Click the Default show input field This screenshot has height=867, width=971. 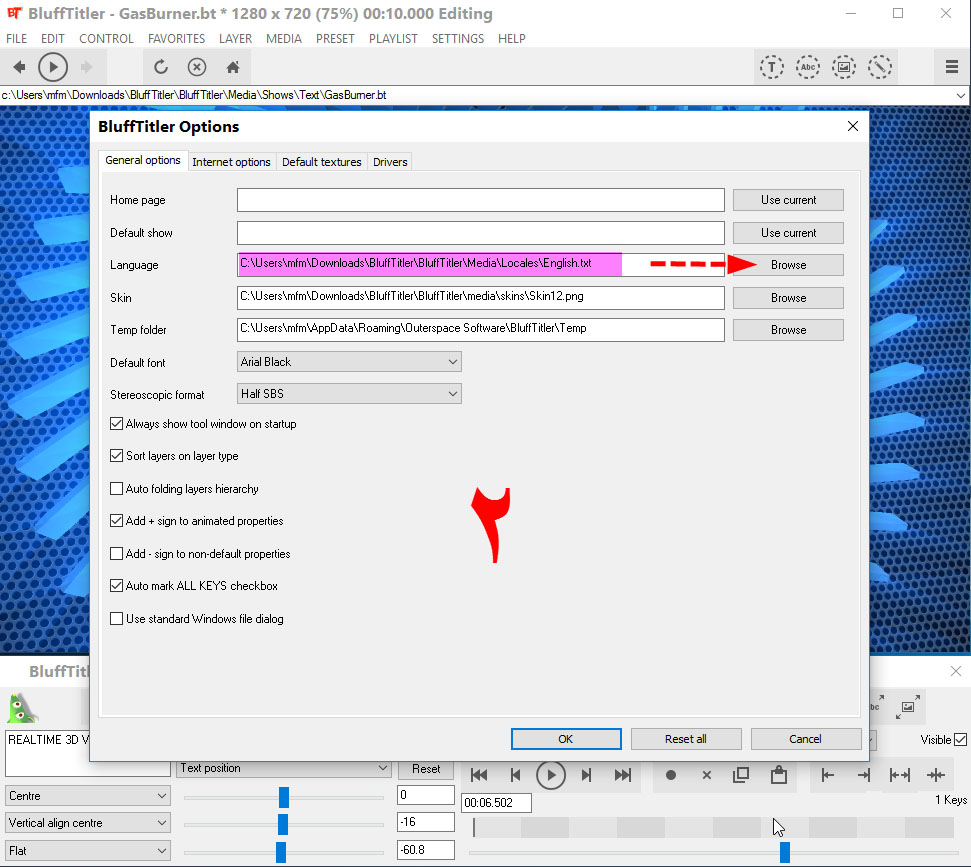pyautogui.click(x=481, y=233)
